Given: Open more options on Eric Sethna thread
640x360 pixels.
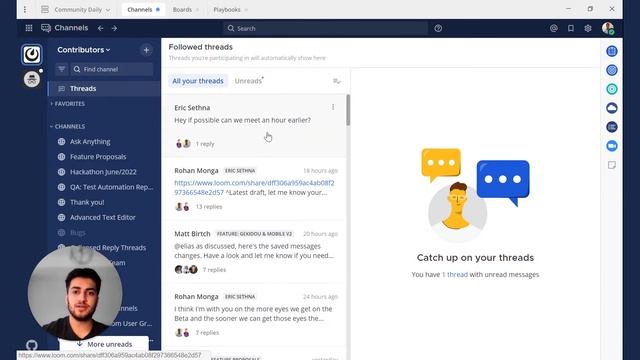Looking at the screenshot, I should pos(333,107).
